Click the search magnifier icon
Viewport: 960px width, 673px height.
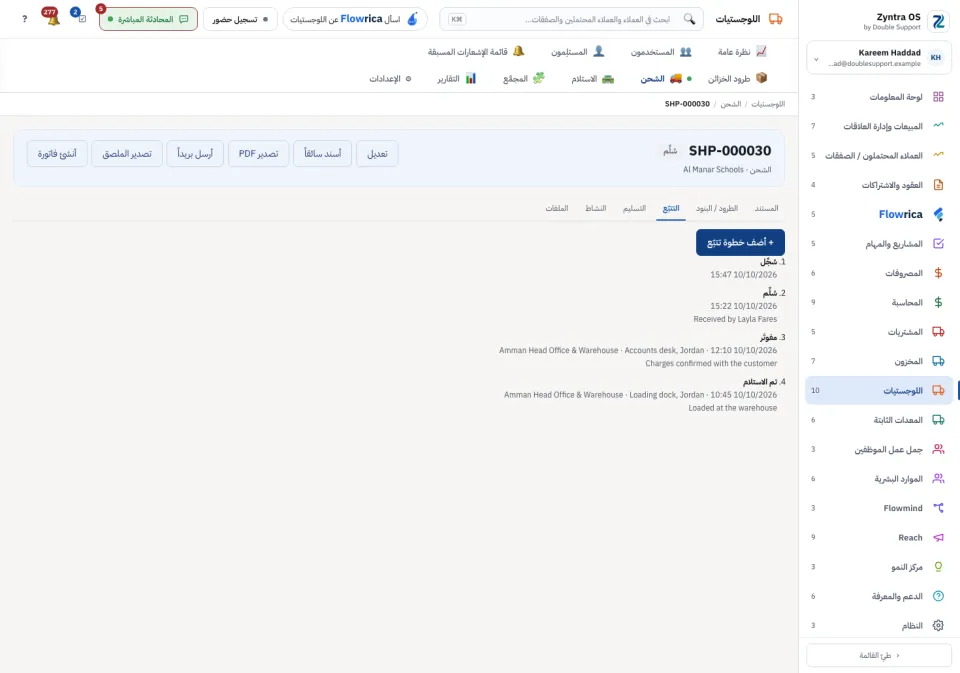(689, 19)
